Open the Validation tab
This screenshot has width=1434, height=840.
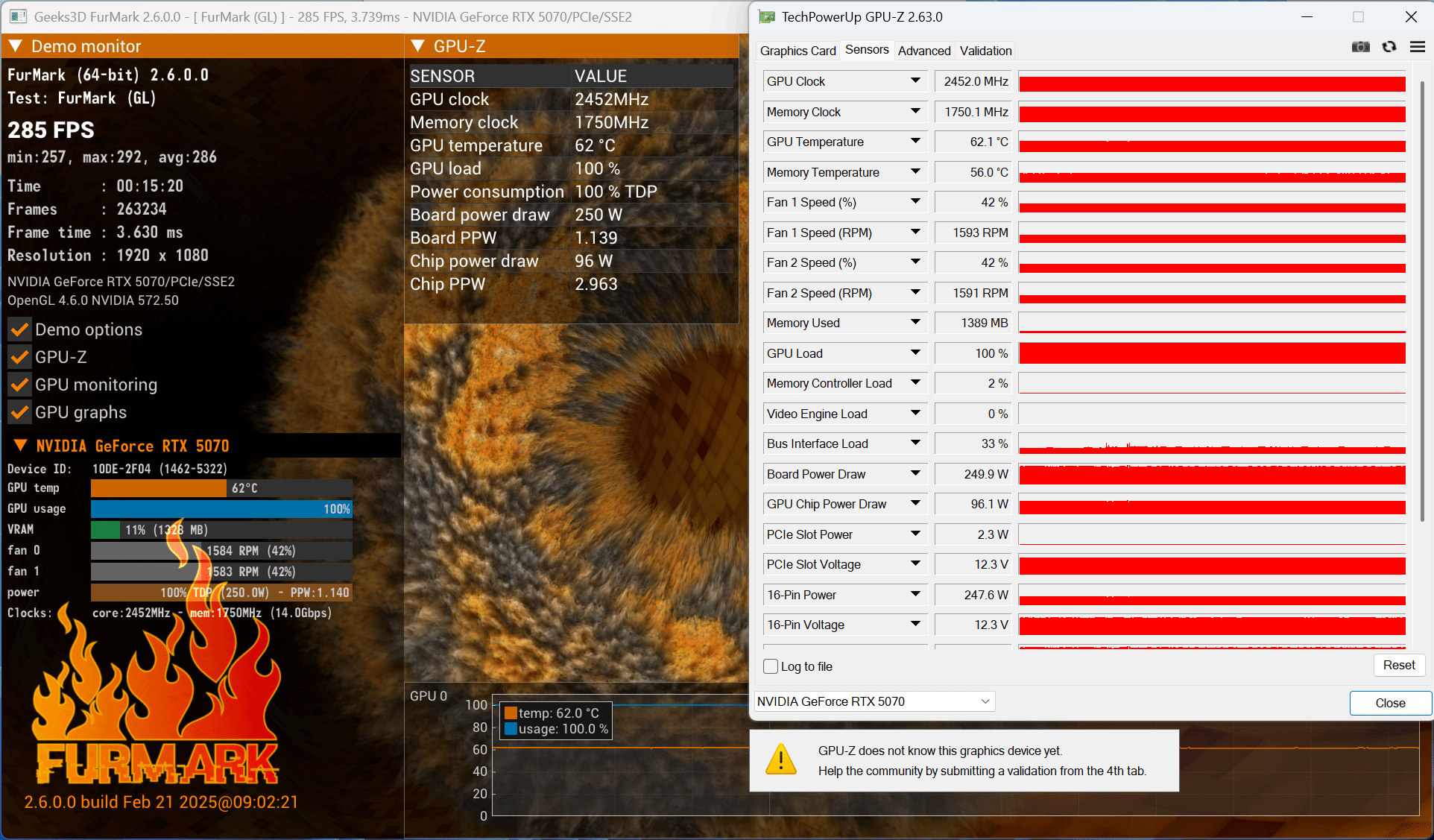(x=985, y=51)
